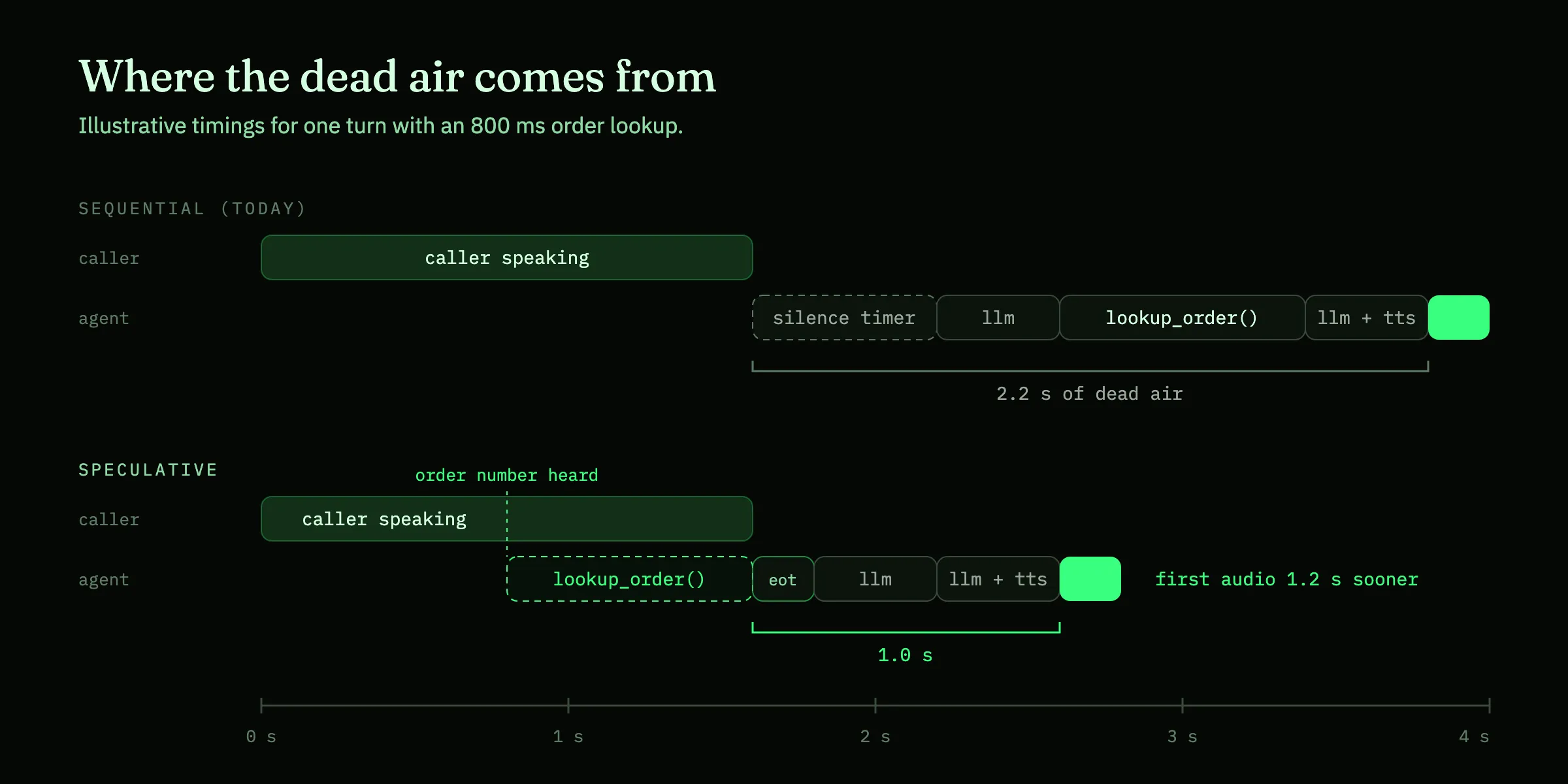This screenshot has height=784, width=1568.
Task: Click the 'agent' row label under SEQUENTIAL
Action: point(104,319)
